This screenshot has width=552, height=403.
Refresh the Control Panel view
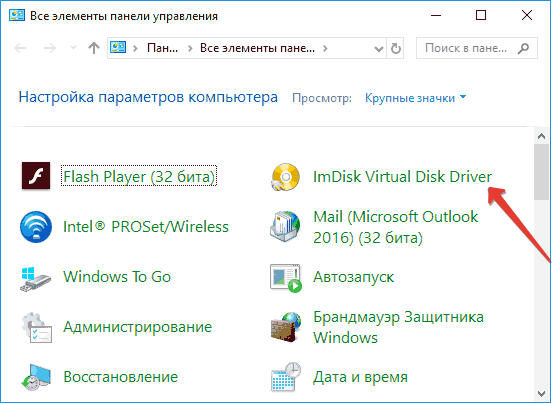(396, 48)
